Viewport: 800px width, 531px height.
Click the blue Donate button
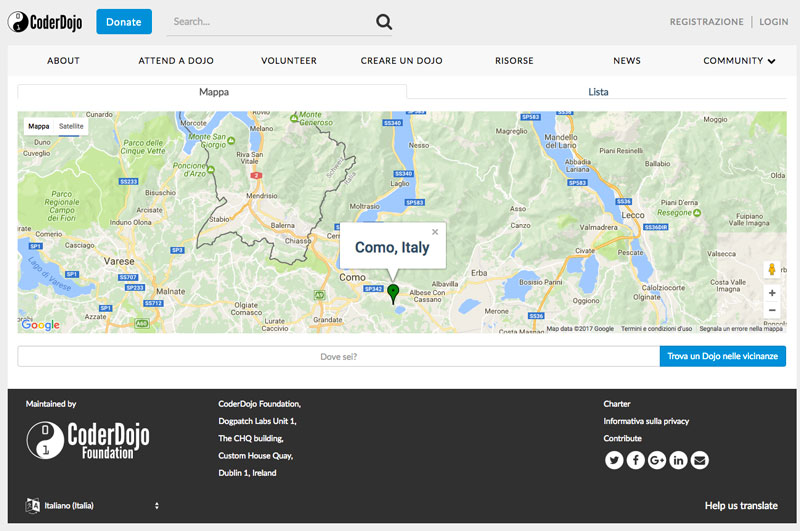[x=124, y=22]
